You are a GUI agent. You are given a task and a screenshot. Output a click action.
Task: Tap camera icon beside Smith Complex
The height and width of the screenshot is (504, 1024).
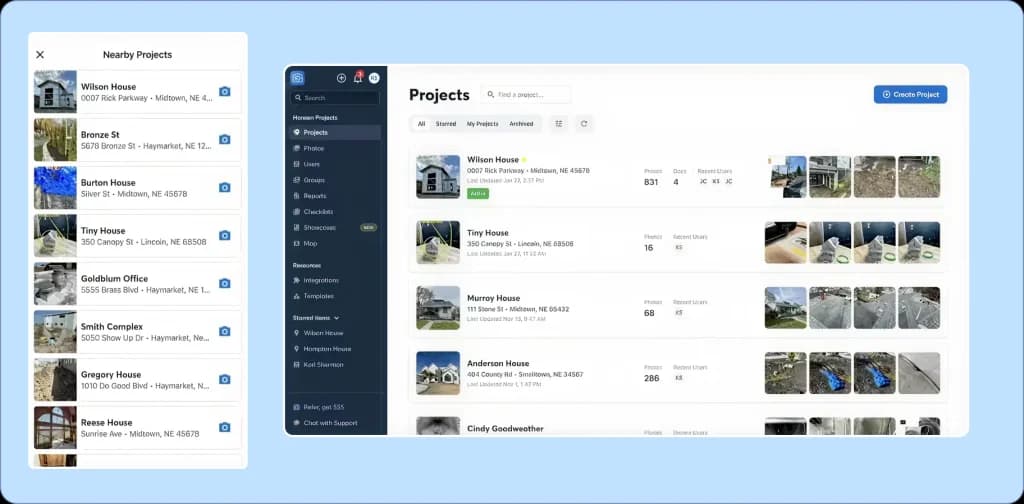coord(225,331)
